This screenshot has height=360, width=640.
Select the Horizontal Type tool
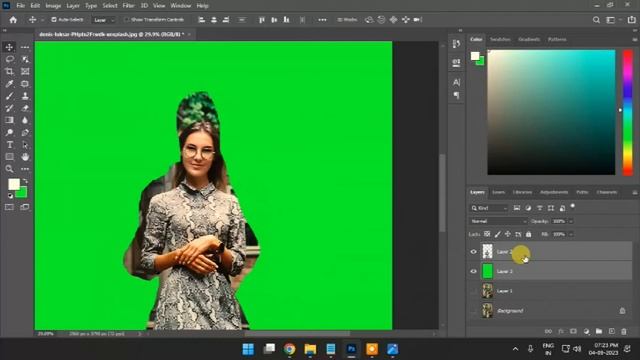tap(9, 145)
